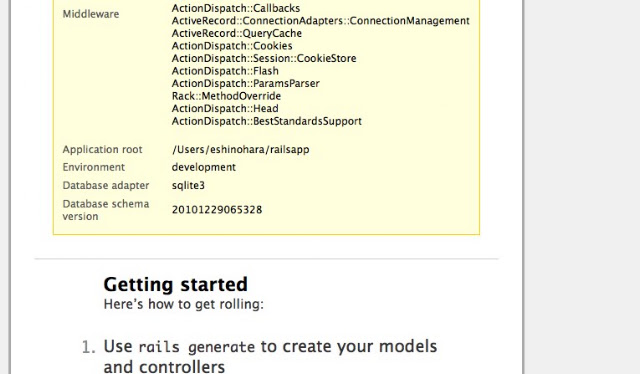Click the 'Database schema version' label

click(x=106, y=210)
